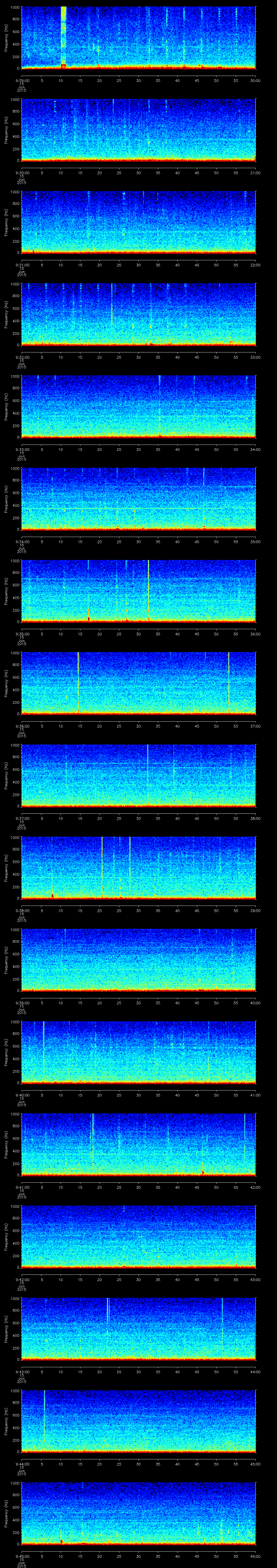Select the 46:00 end time label
Viewport: 277px width, 1568px height.
(x=256, y=1556)
